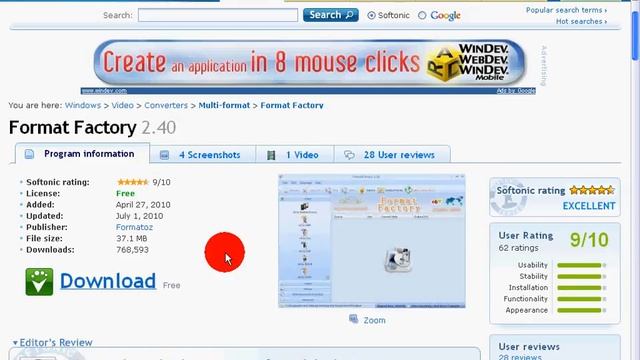
Task: Go to Video breadcrumb link
Action: tap(122, 105)
